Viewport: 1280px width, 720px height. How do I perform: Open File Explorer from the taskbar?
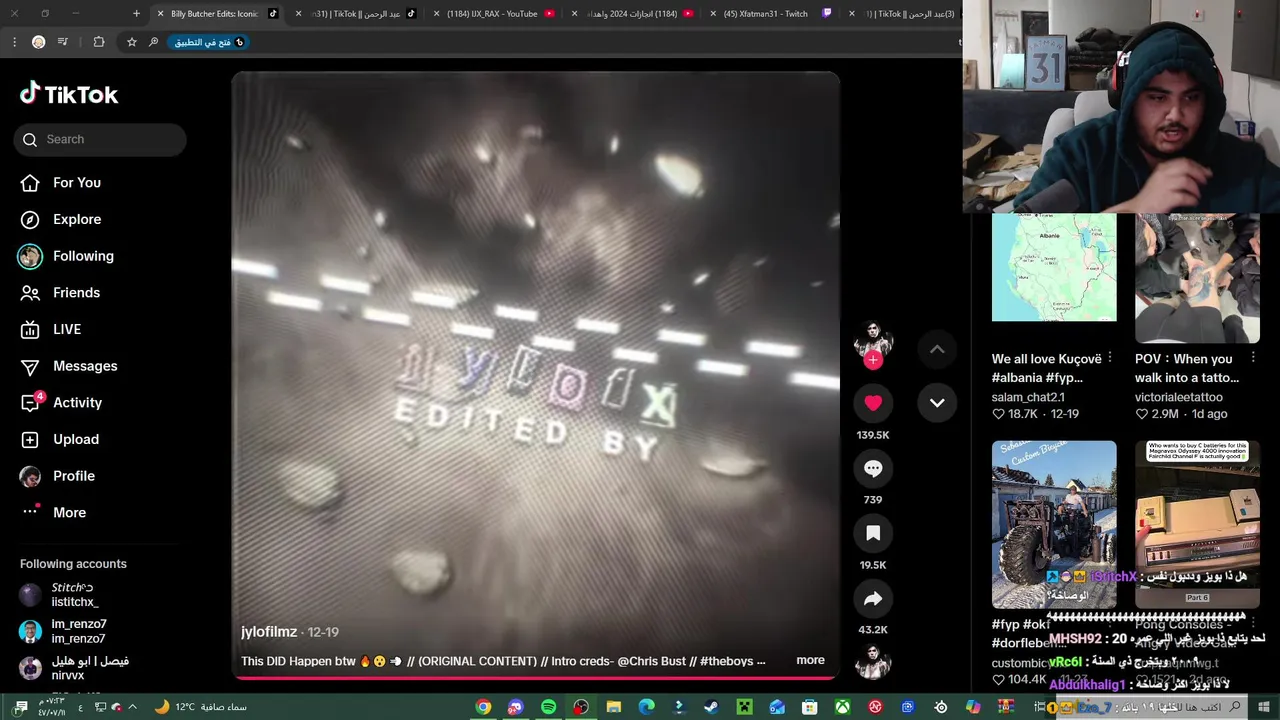click(613, 707)
